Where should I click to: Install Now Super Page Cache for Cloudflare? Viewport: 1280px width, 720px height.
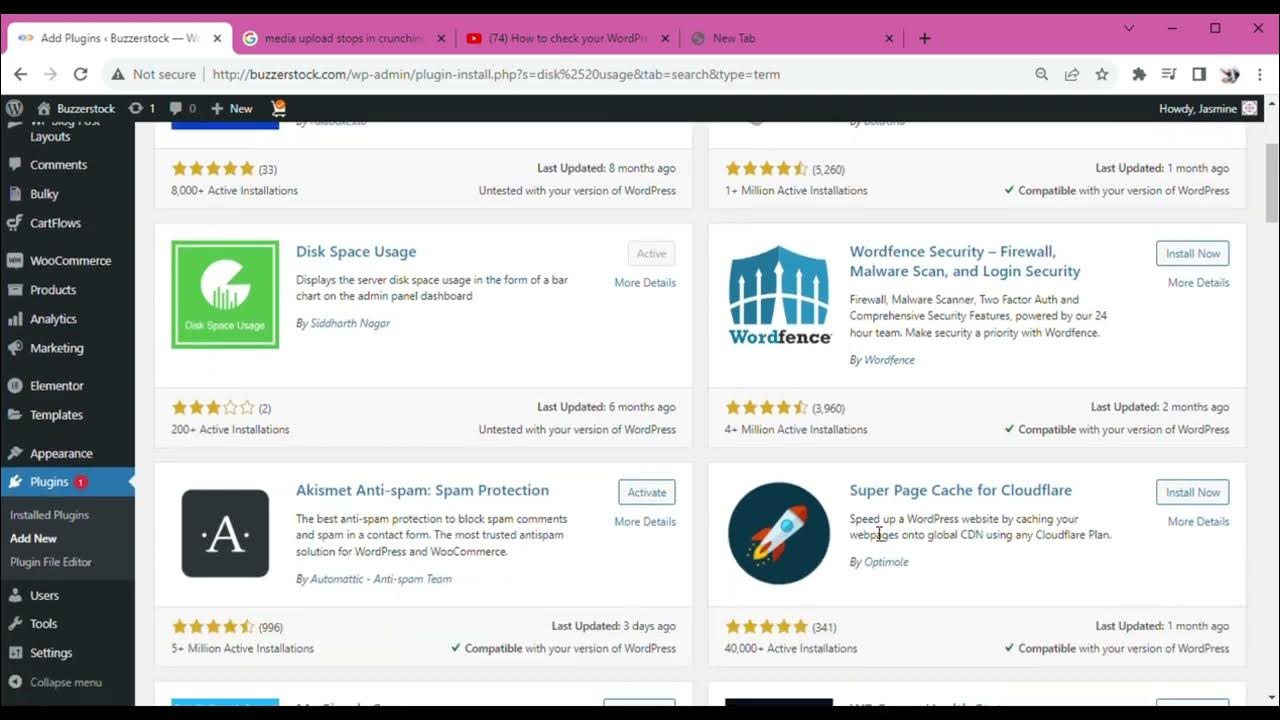pos(1193,492)
